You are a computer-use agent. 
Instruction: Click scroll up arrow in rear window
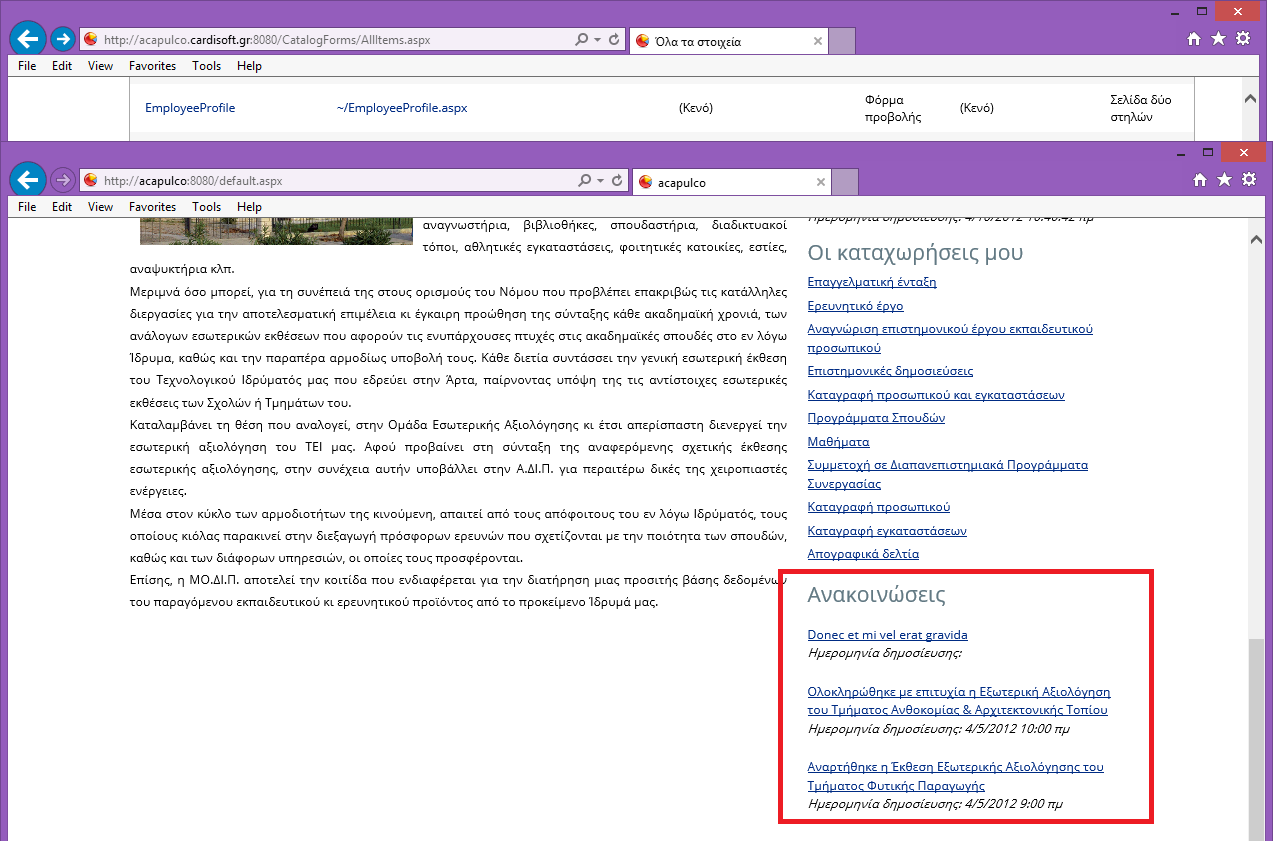[x=1249, y=99]
